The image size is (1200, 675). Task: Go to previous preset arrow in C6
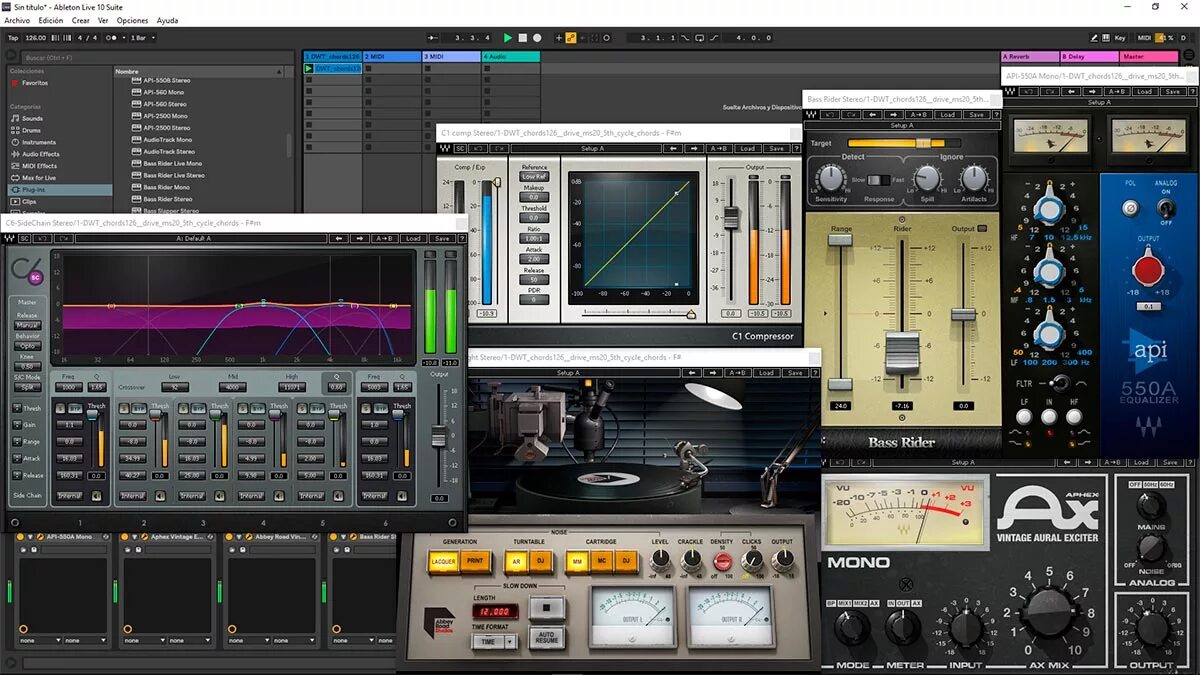[341, 239]
